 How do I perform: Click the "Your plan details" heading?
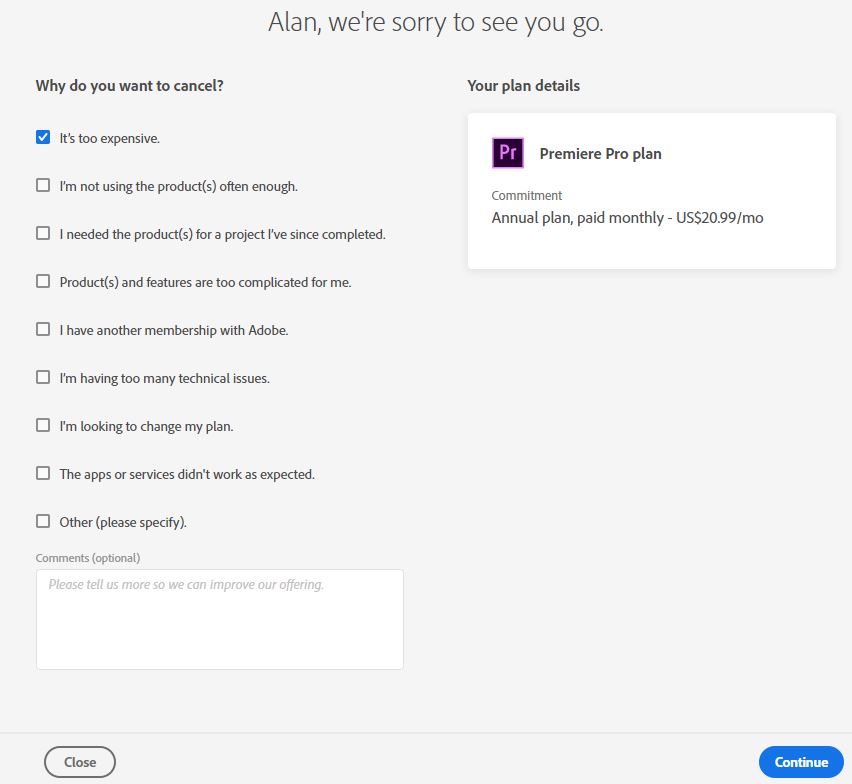tap(523, 86)
